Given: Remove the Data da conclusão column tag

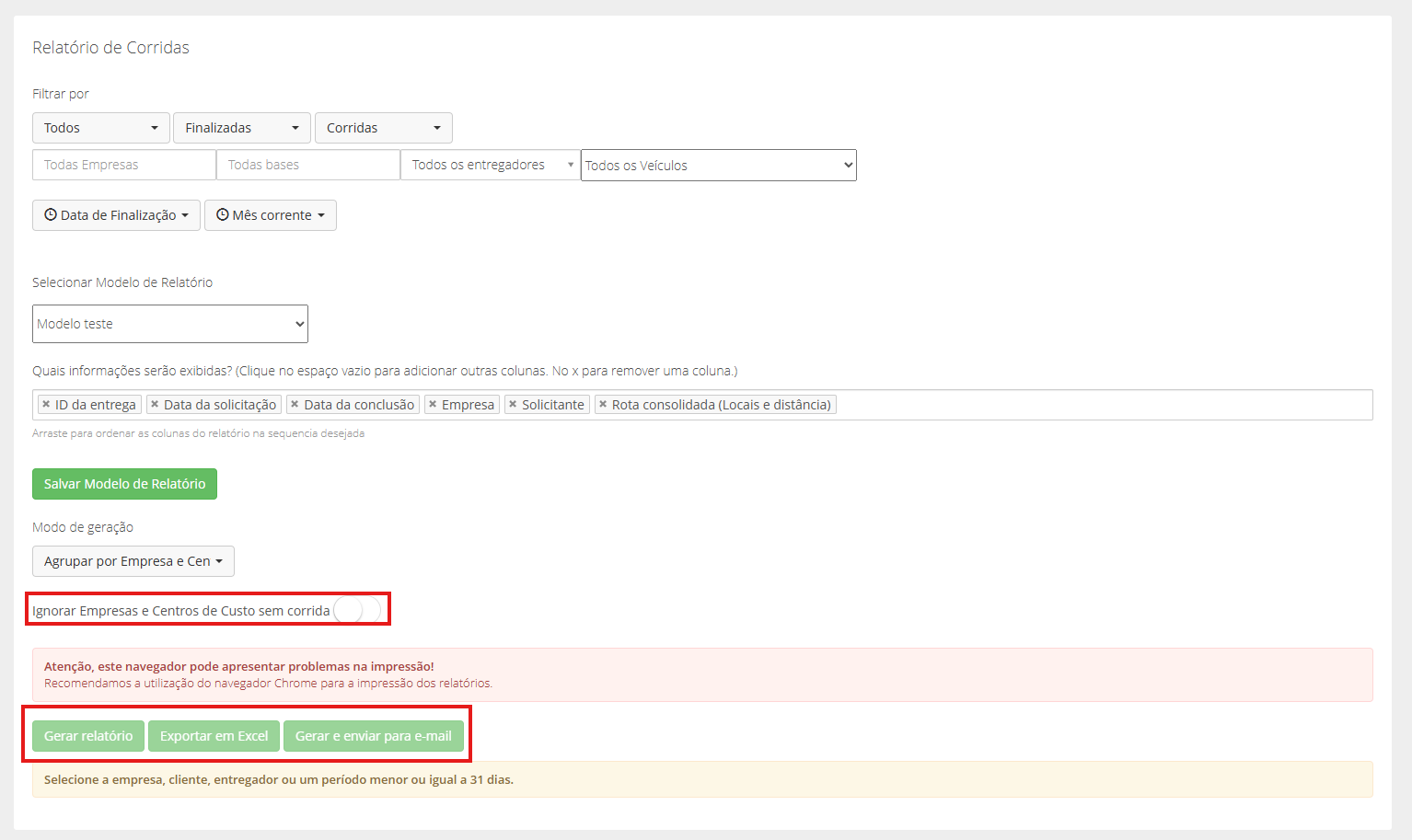Looking at the screenshot, I should pos(295,404).
